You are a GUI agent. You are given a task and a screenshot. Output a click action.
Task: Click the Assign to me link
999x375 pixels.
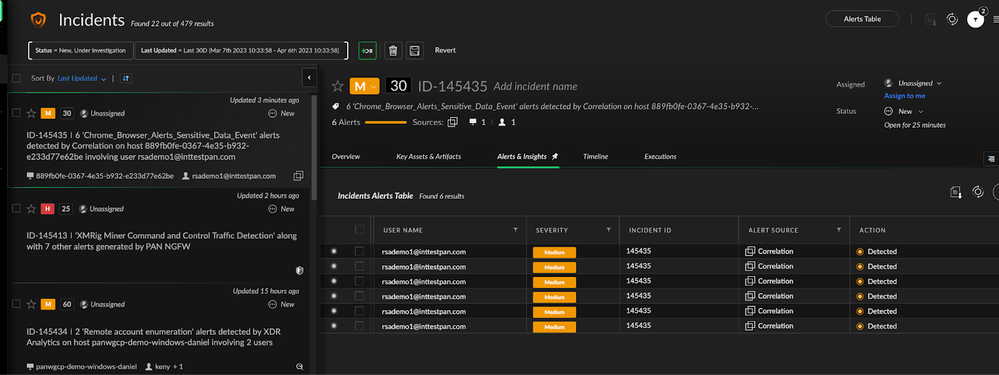pyautogui.click(x=904, y=96)
